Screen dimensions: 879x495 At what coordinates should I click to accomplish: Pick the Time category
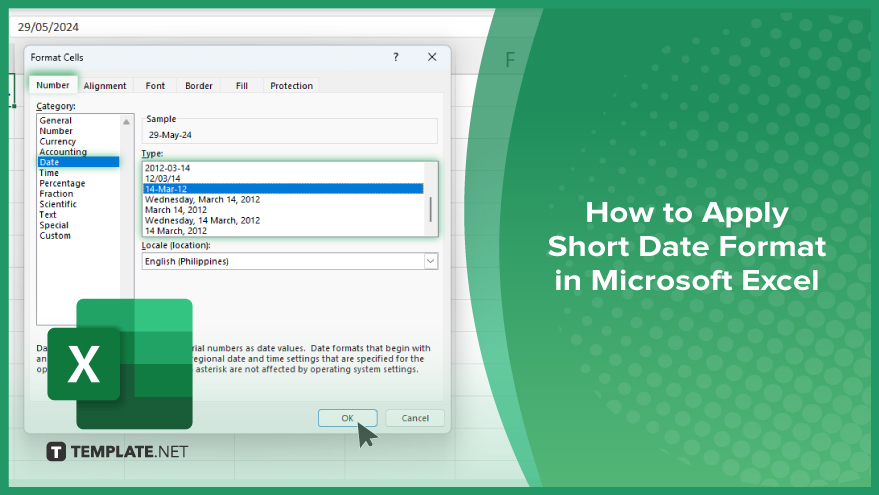(x=49, y=173)
